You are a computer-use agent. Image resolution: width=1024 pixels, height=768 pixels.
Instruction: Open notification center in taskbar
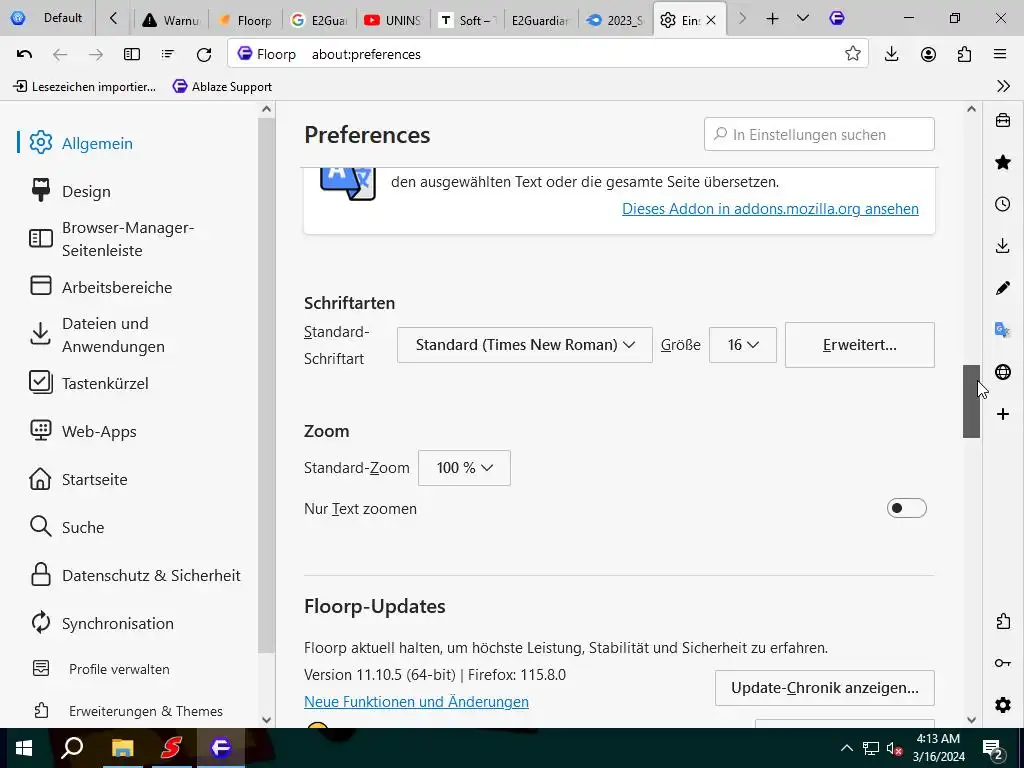click(993, 748)
